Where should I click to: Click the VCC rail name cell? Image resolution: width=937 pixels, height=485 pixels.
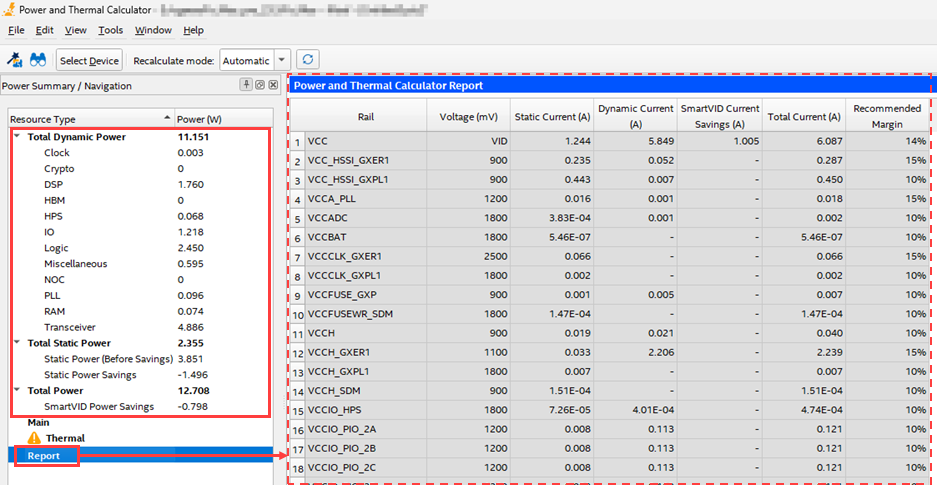coord(367,142)
